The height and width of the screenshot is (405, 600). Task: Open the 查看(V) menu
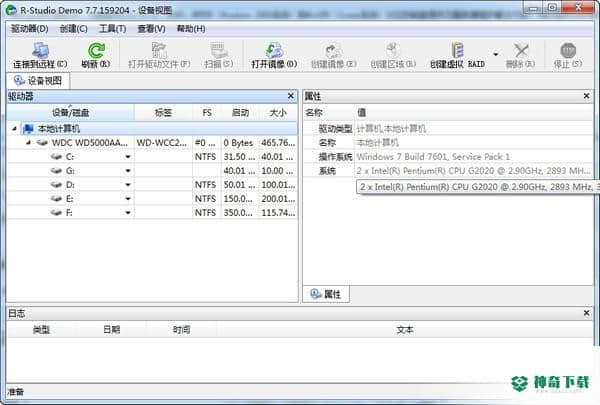152,29
